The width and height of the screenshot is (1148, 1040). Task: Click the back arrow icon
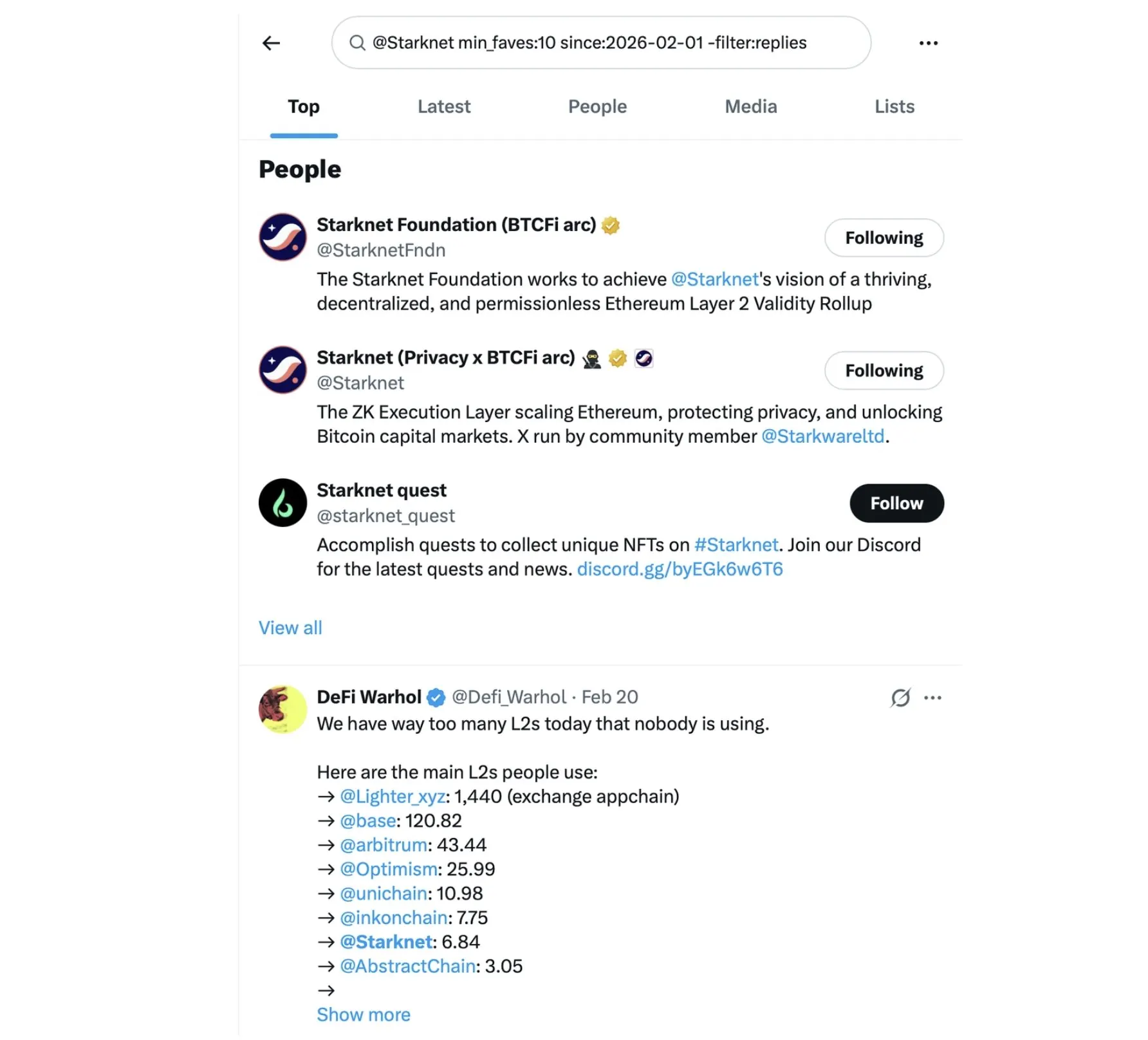pos(272,43)
